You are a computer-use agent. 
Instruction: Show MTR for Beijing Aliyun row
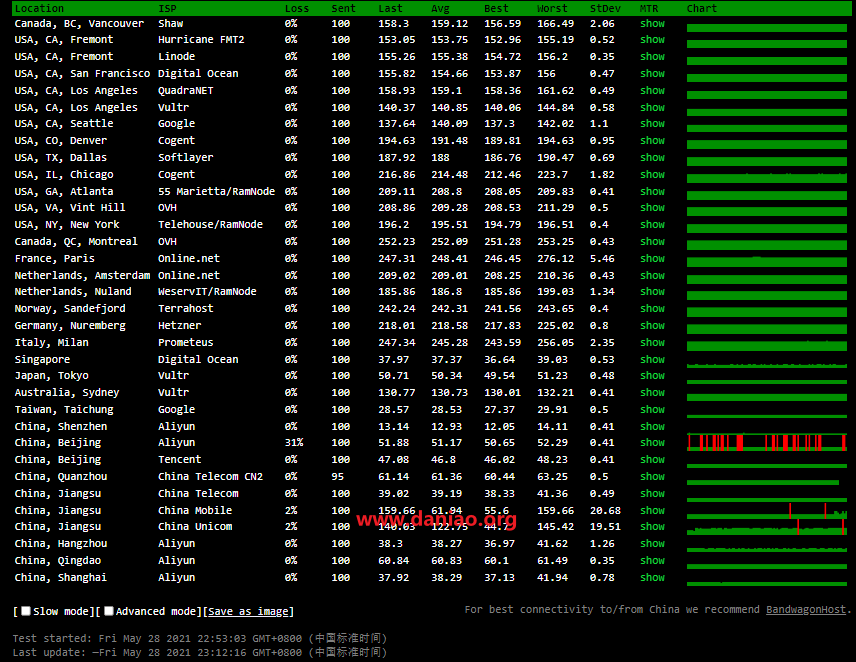(x=652, y=443)
